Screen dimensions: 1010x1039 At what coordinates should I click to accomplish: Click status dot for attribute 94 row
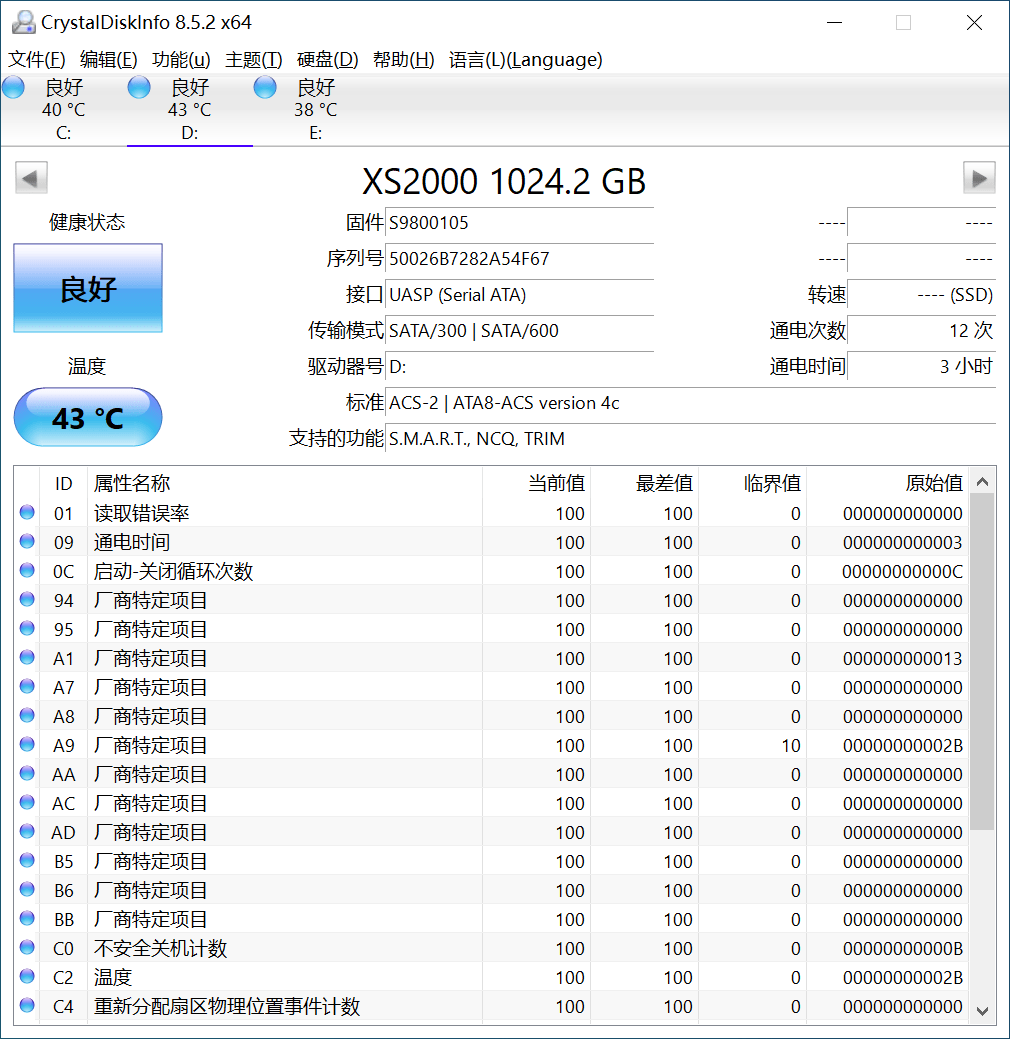tap(27, 599)
